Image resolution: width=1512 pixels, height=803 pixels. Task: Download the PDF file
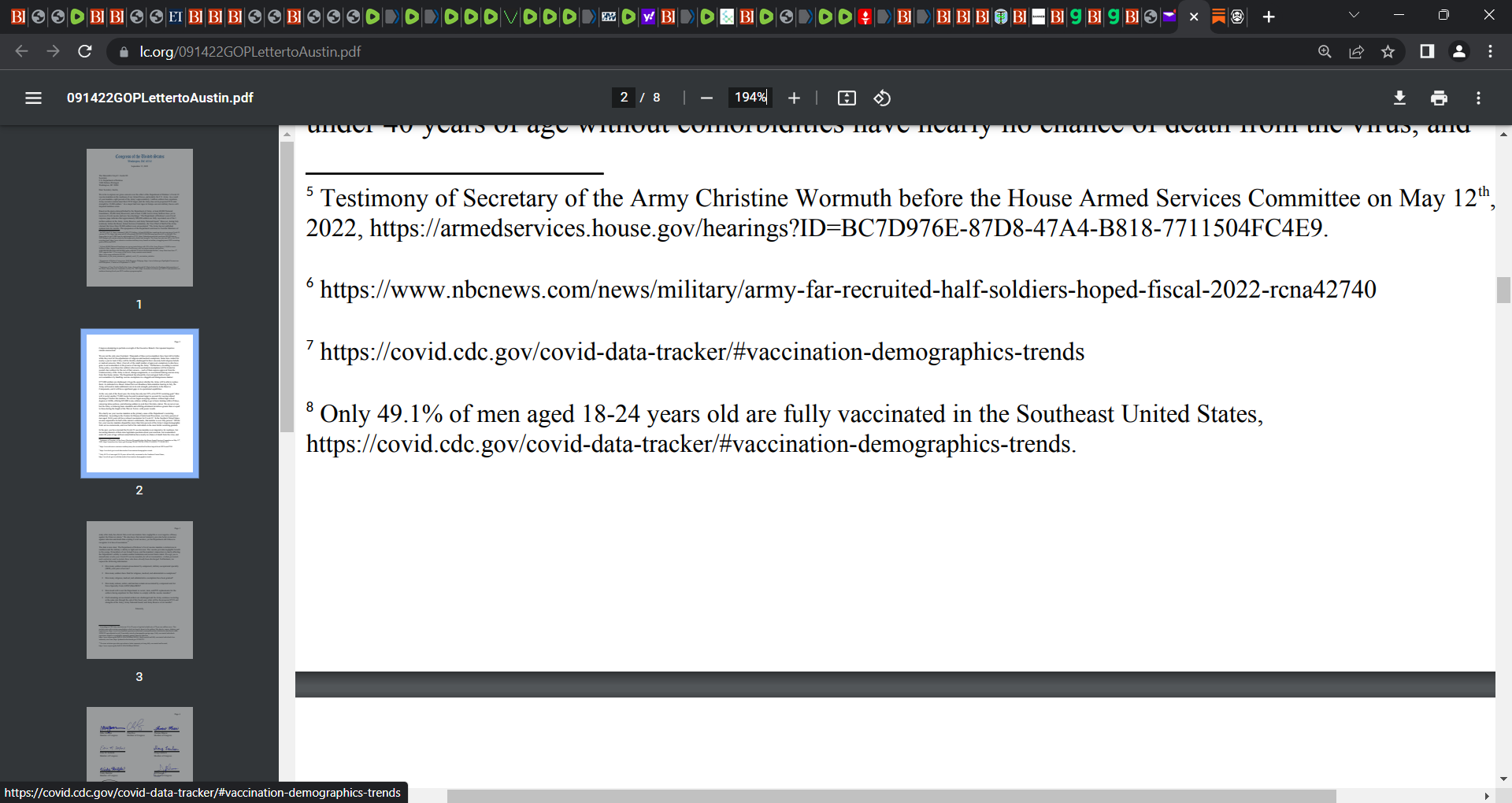pos(1399,98)
